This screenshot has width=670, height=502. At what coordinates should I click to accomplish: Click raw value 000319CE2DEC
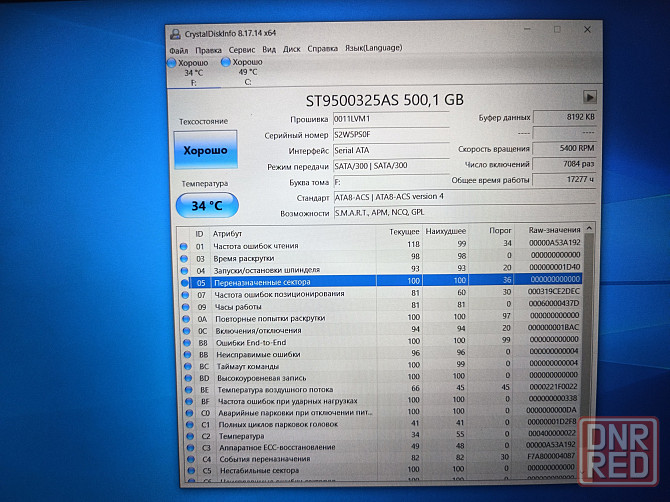[x=553, y=291]
